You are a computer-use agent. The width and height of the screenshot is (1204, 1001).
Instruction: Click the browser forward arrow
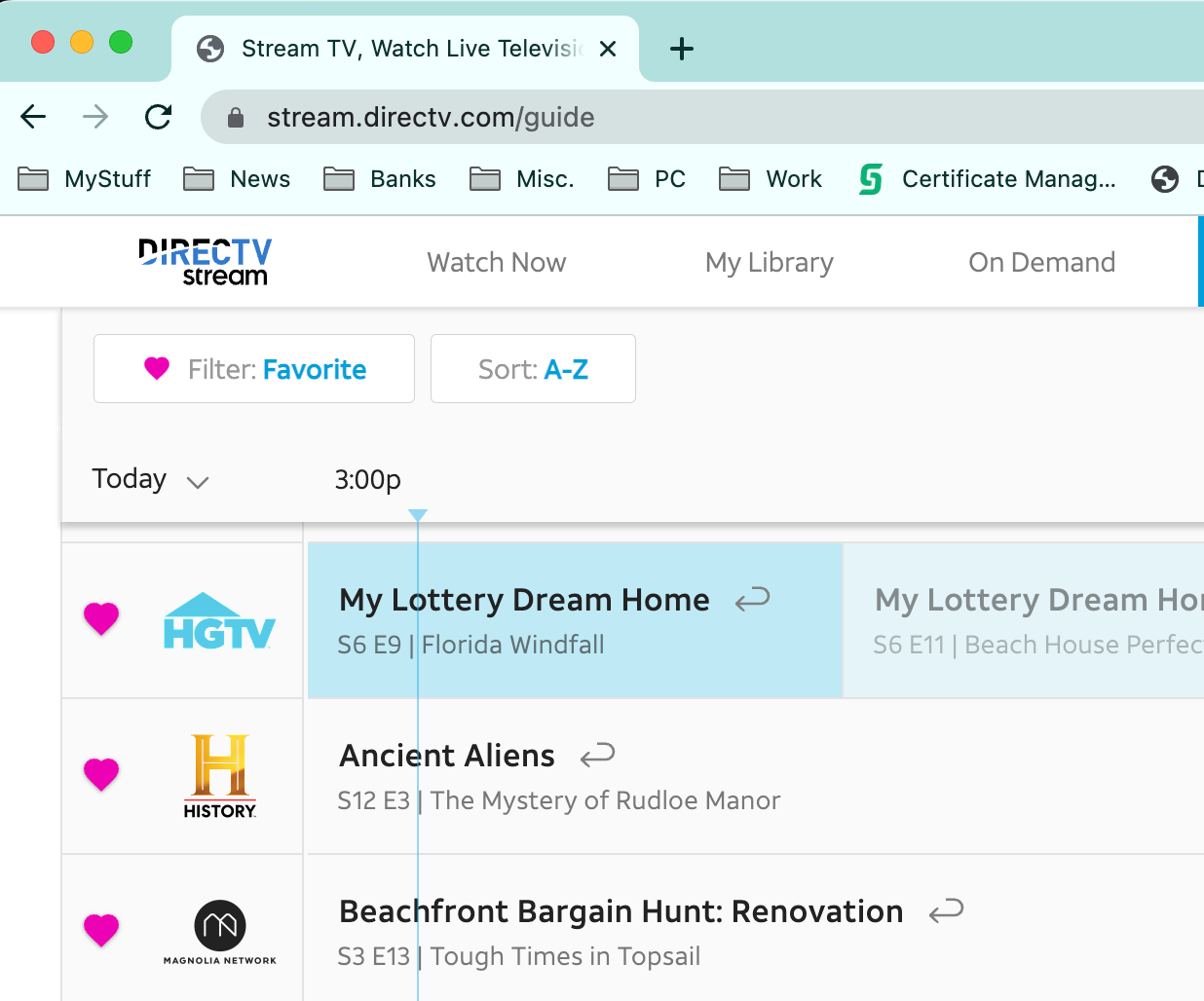pos(95,117)
